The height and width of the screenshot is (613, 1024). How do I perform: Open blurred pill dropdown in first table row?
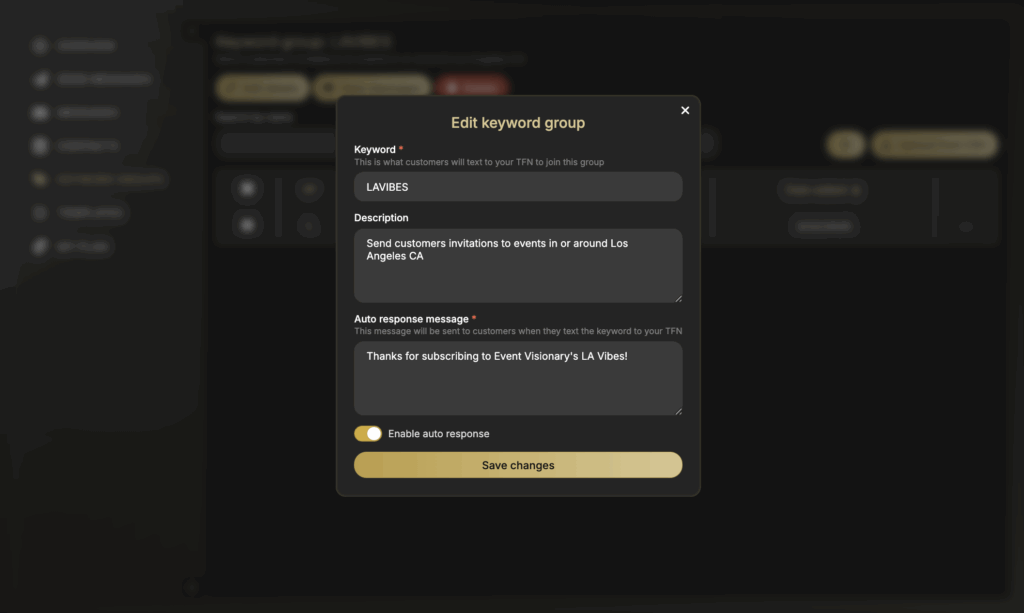(823, 190)
